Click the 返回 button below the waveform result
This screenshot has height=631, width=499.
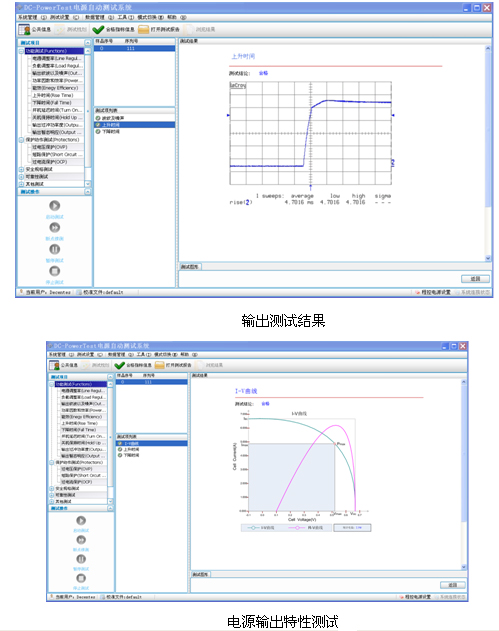tap(475, 278)
